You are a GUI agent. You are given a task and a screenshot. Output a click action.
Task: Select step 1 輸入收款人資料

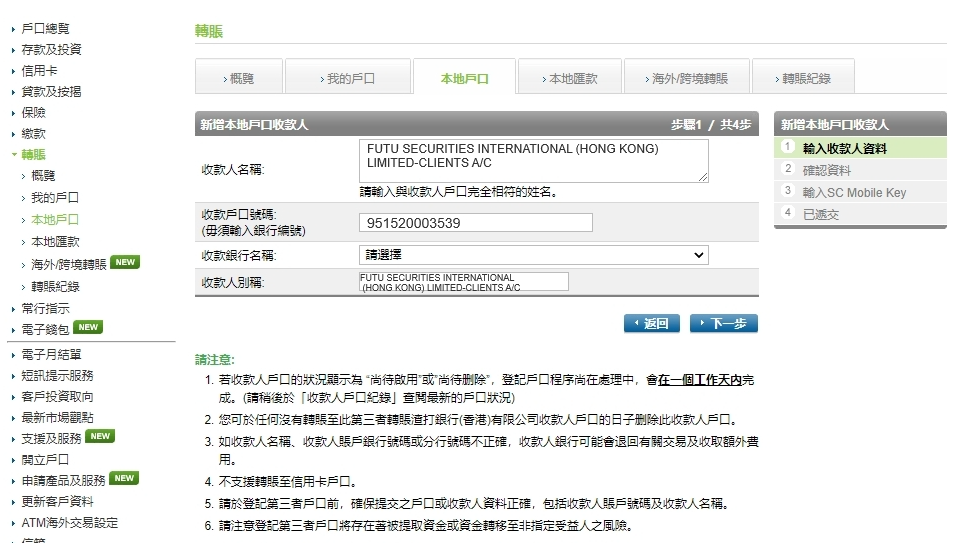click(860, 148)
